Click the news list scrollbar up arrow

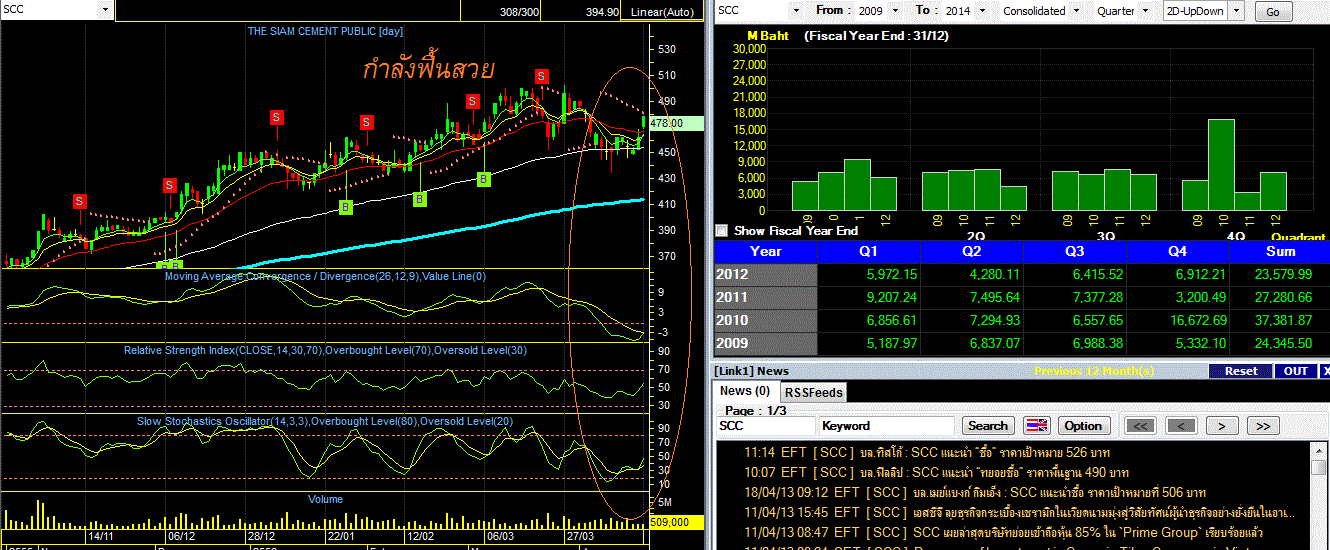[1320, 450]
